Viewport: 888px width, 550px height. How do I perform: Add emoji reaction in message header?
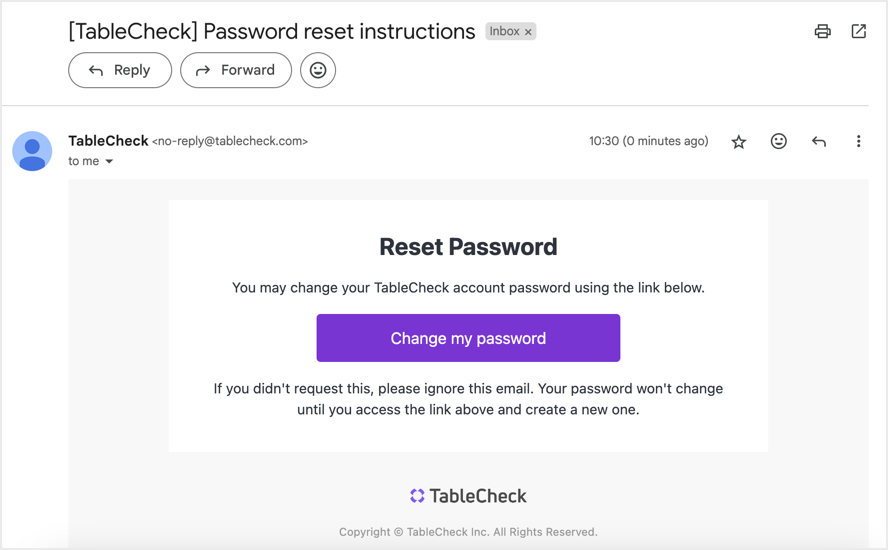pos(779,141)
